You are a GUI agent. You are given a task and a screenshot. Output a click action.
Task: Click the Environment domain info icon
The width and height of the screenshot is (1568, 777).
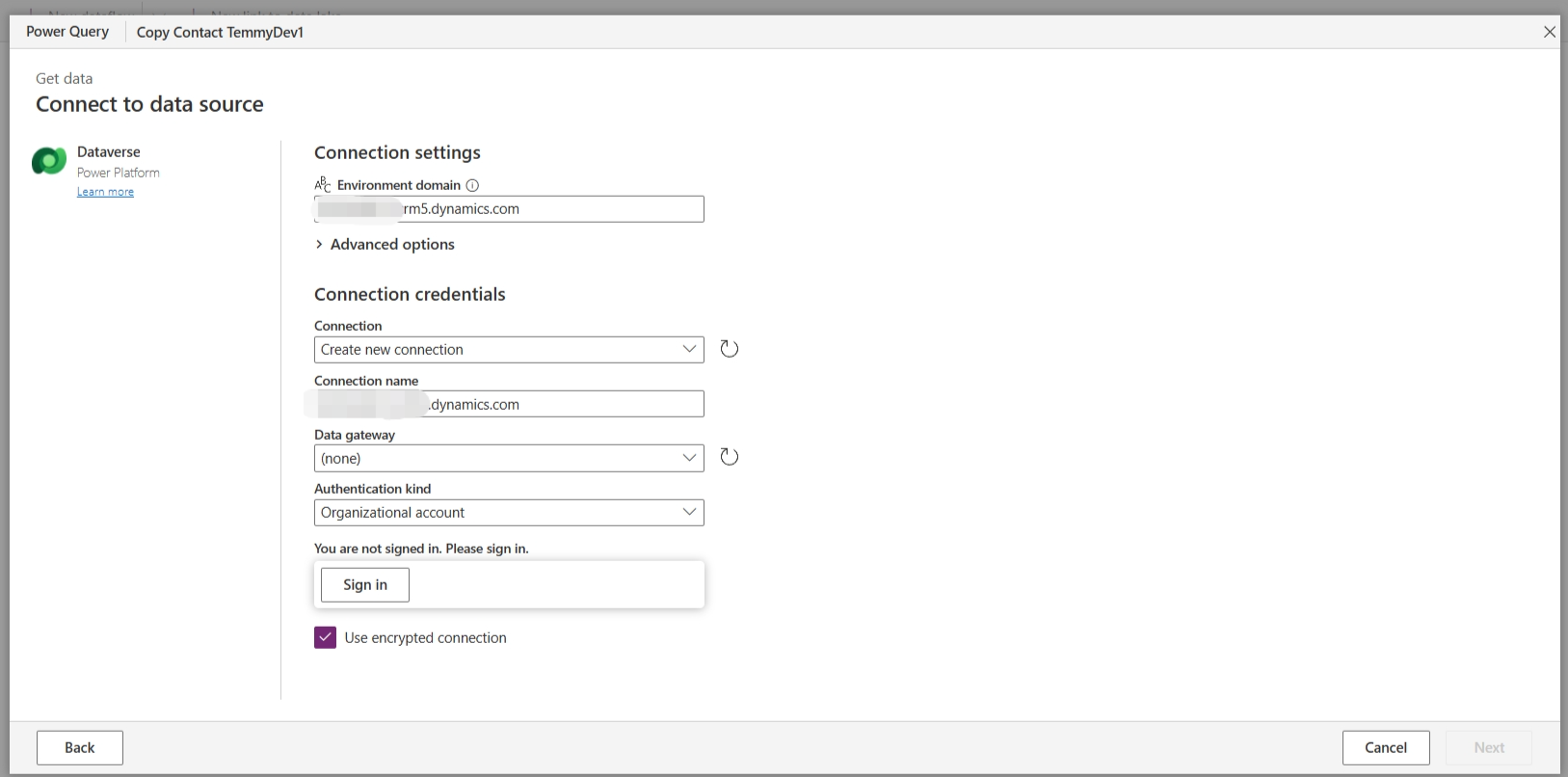coord(472,185)
